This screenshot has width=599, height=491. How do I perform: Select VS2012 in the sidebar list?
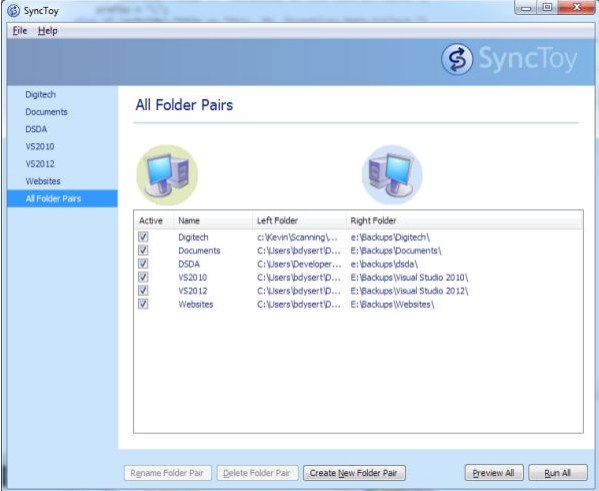40,164
